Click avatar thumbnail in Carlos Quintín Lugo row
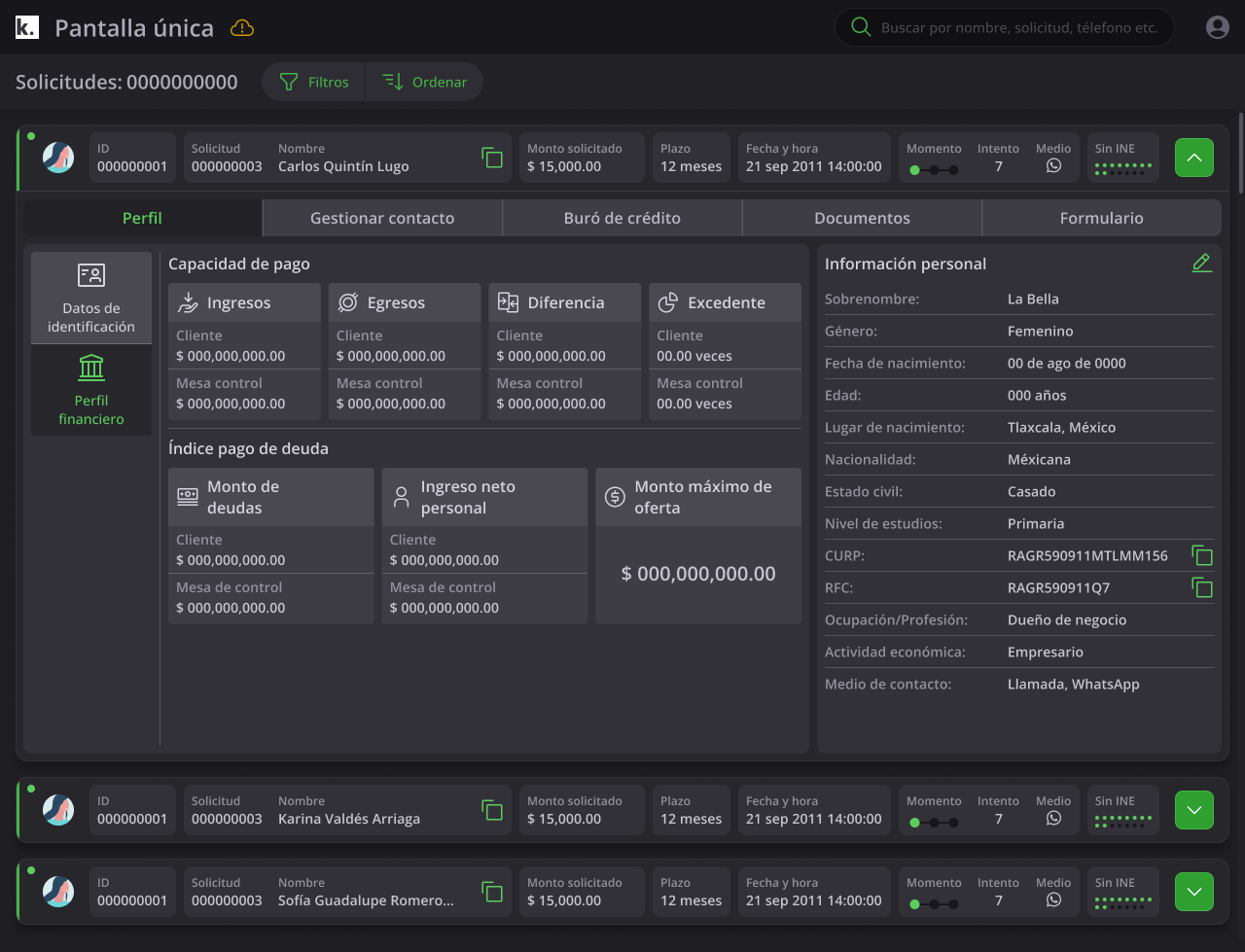This screenshot has width=1245, height=952. click(58, 158)
